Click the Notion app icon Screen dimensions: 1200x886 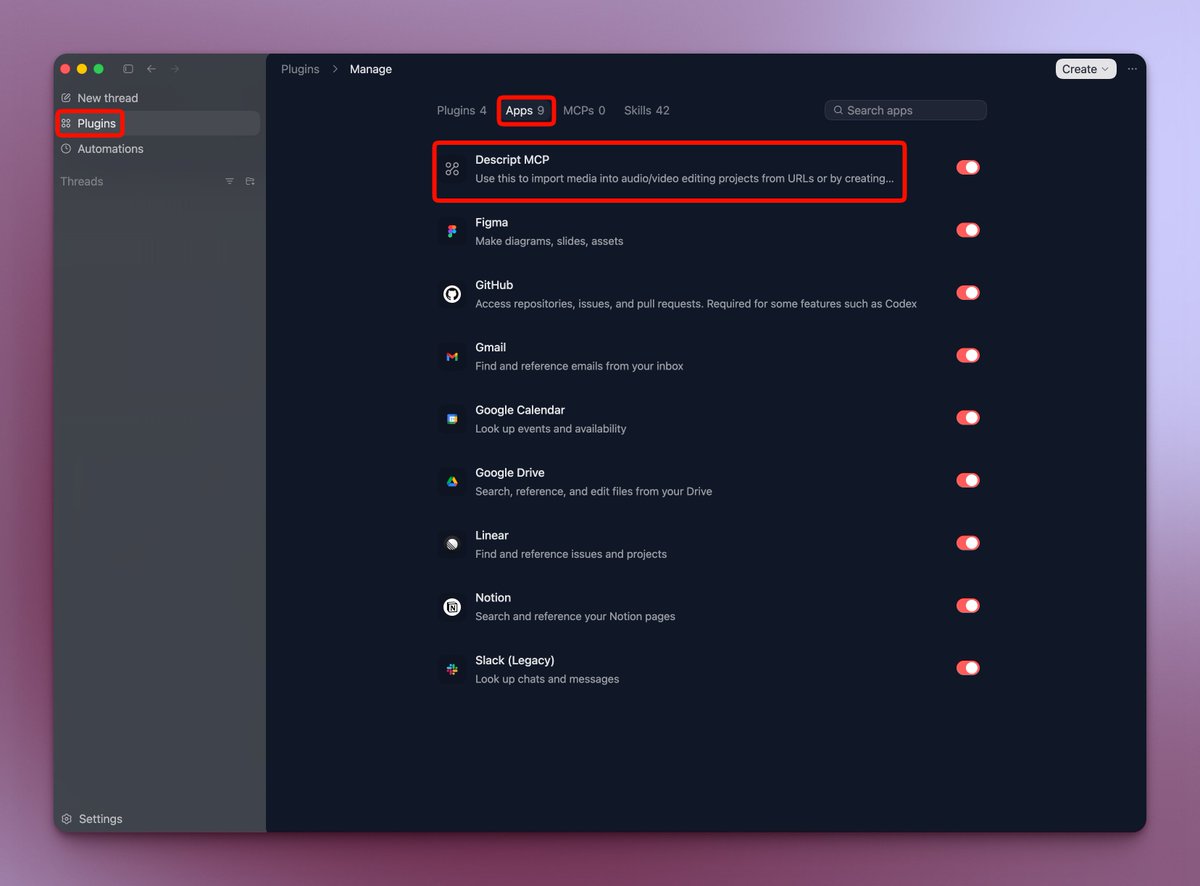point(452,607)
